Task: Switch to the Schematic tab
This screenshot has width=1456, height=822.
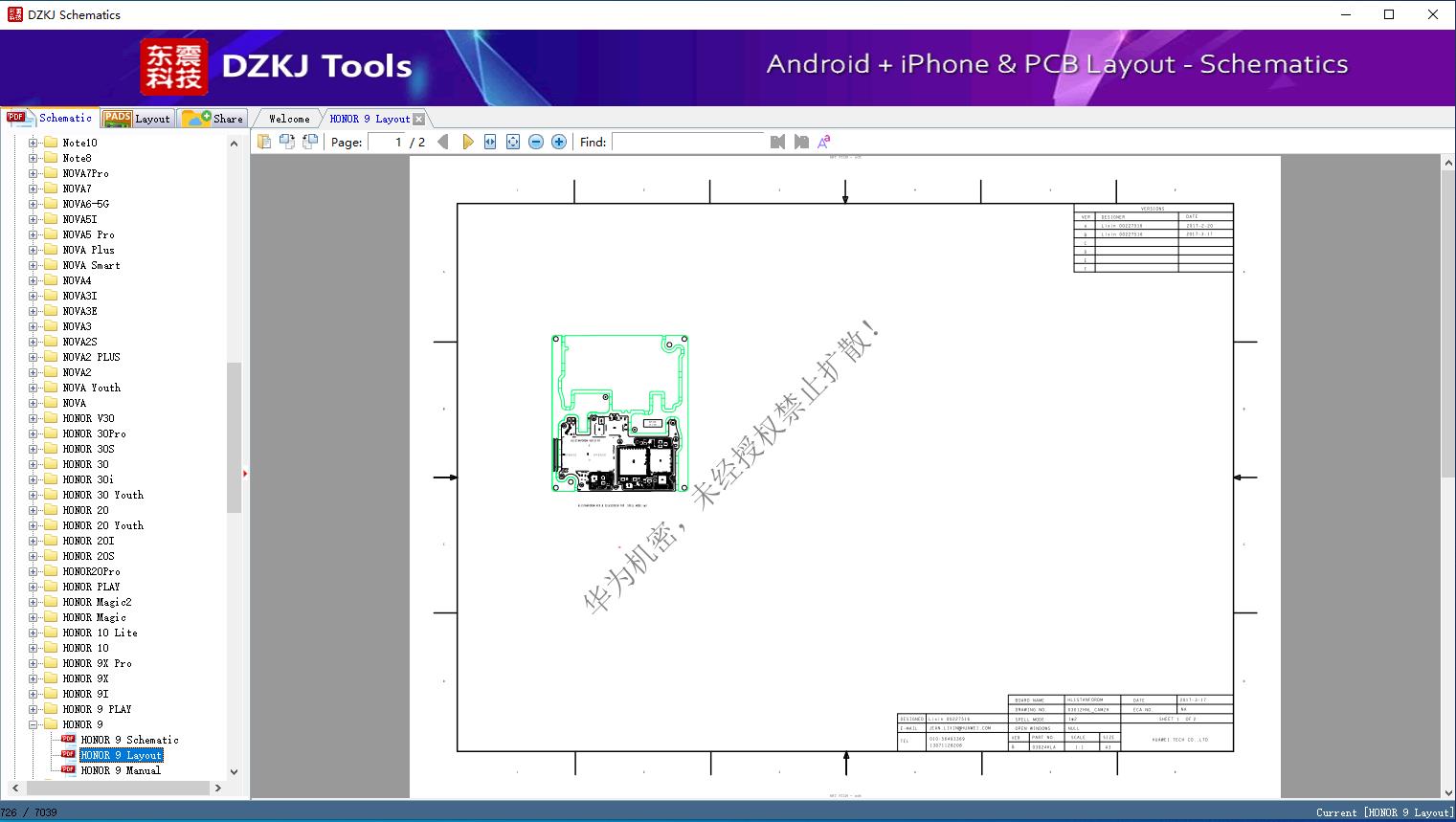Action: pos(50,118)
